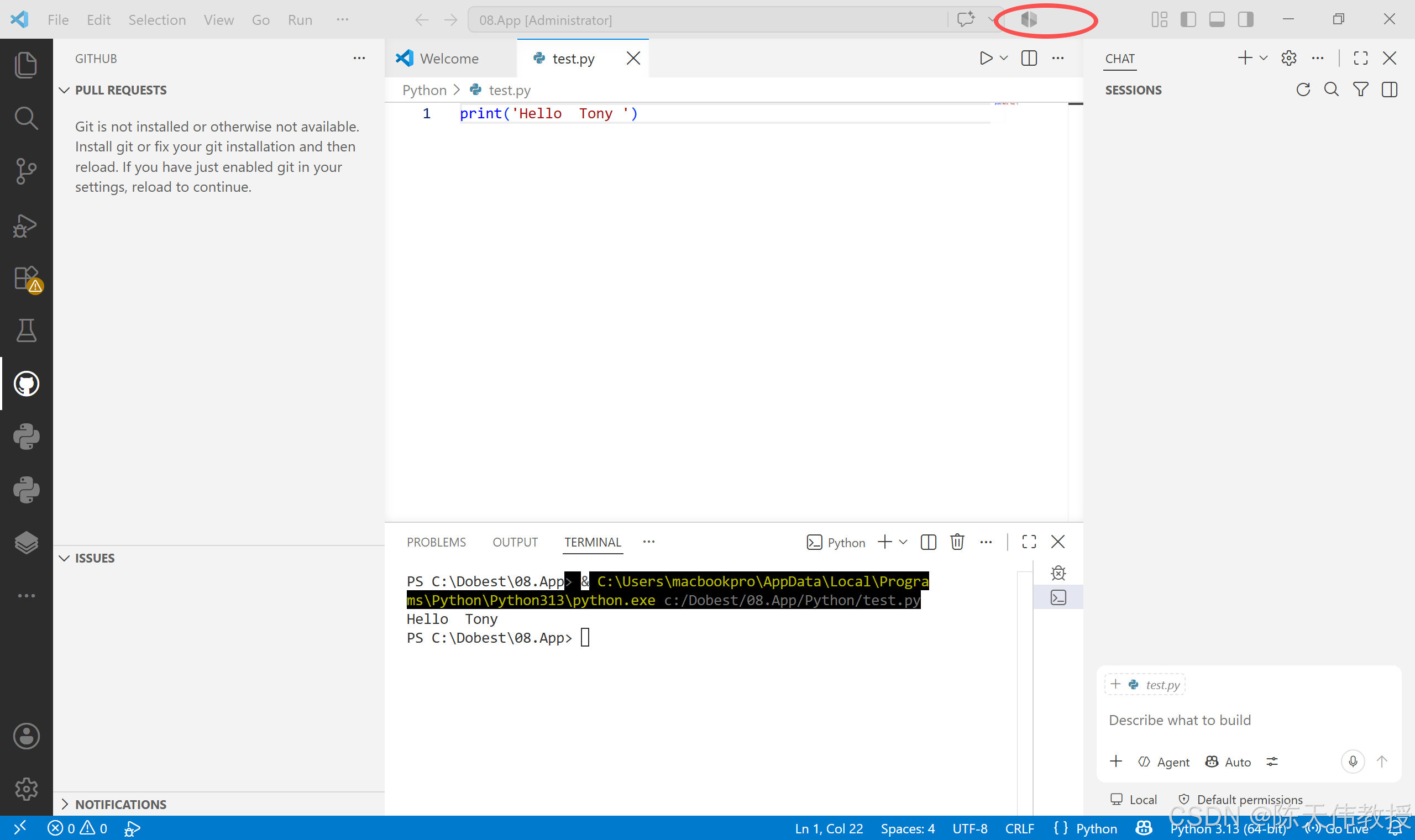Open the Source Control view

(x=26, y=170)
